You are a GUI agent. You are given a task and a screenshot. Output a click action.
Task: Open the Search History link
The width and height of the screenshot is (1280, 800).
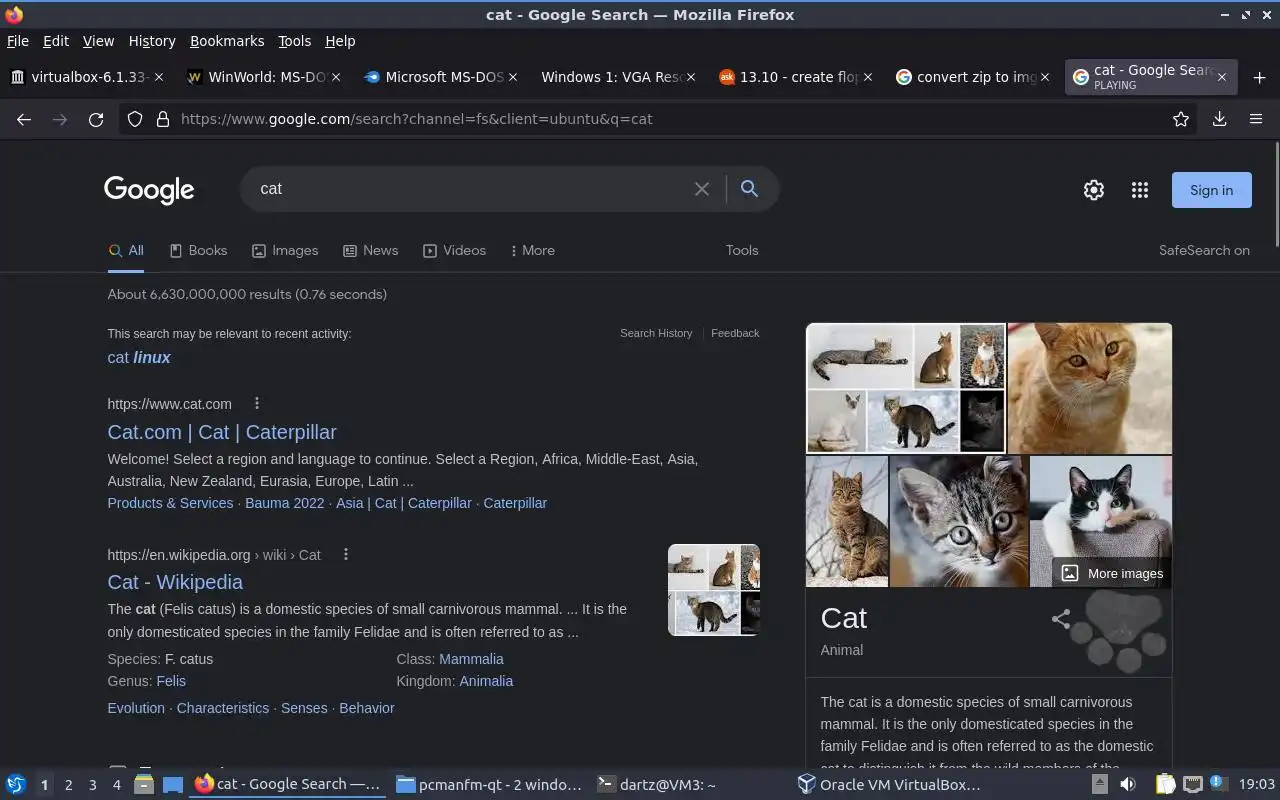[x=656, y=333]
